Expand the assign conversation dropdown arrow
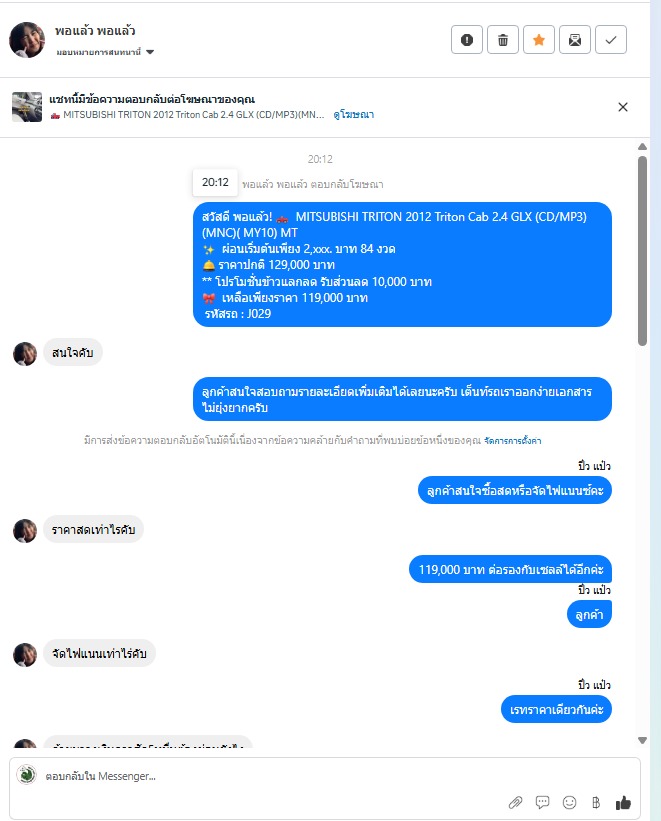Image resolution: width=661 pixels, height=821 pixels. pyautogui.click(x=150, y=52)
